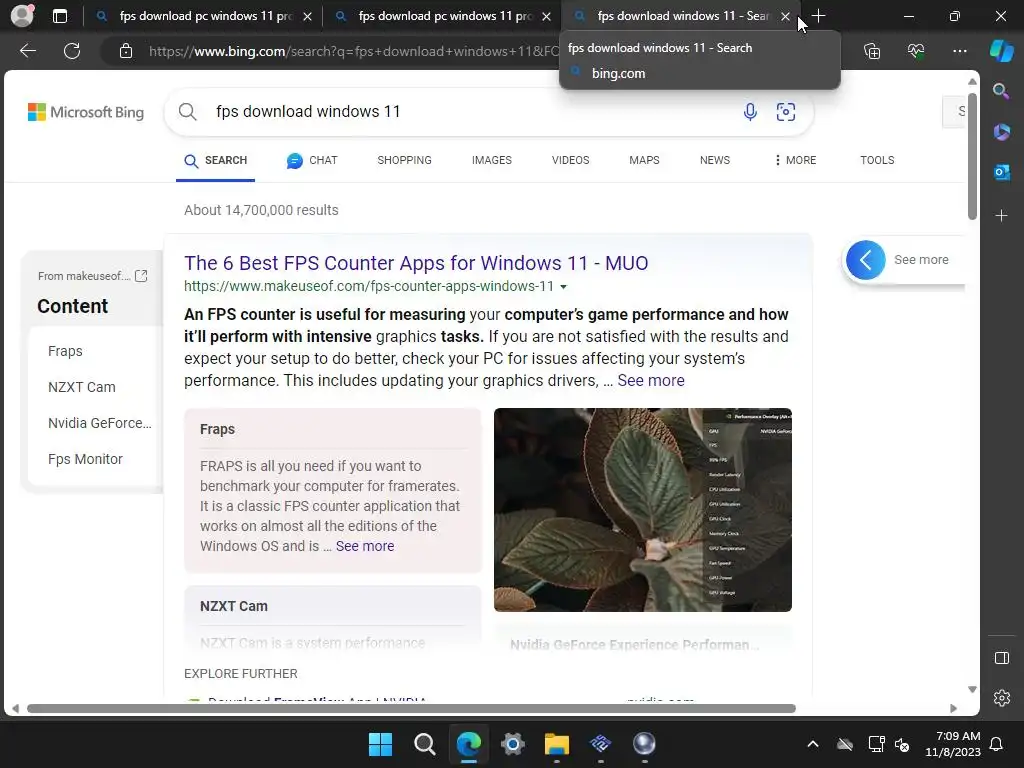Refresh the current page
The width and height of the screenshot is (1024, 768).
(72, 51)
